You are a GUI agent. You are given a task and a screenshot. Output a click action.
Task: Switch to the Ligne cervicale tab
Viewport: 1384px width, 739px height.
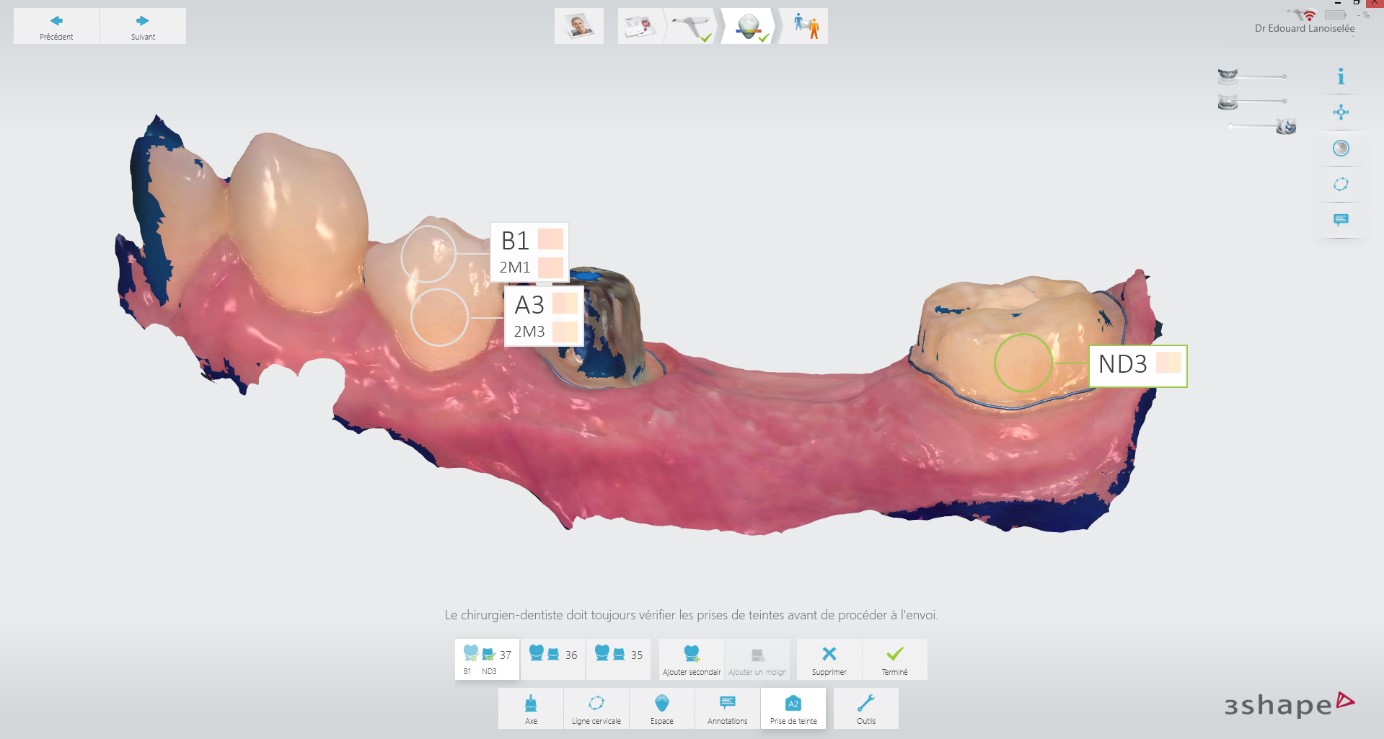[x=596, y=708]
